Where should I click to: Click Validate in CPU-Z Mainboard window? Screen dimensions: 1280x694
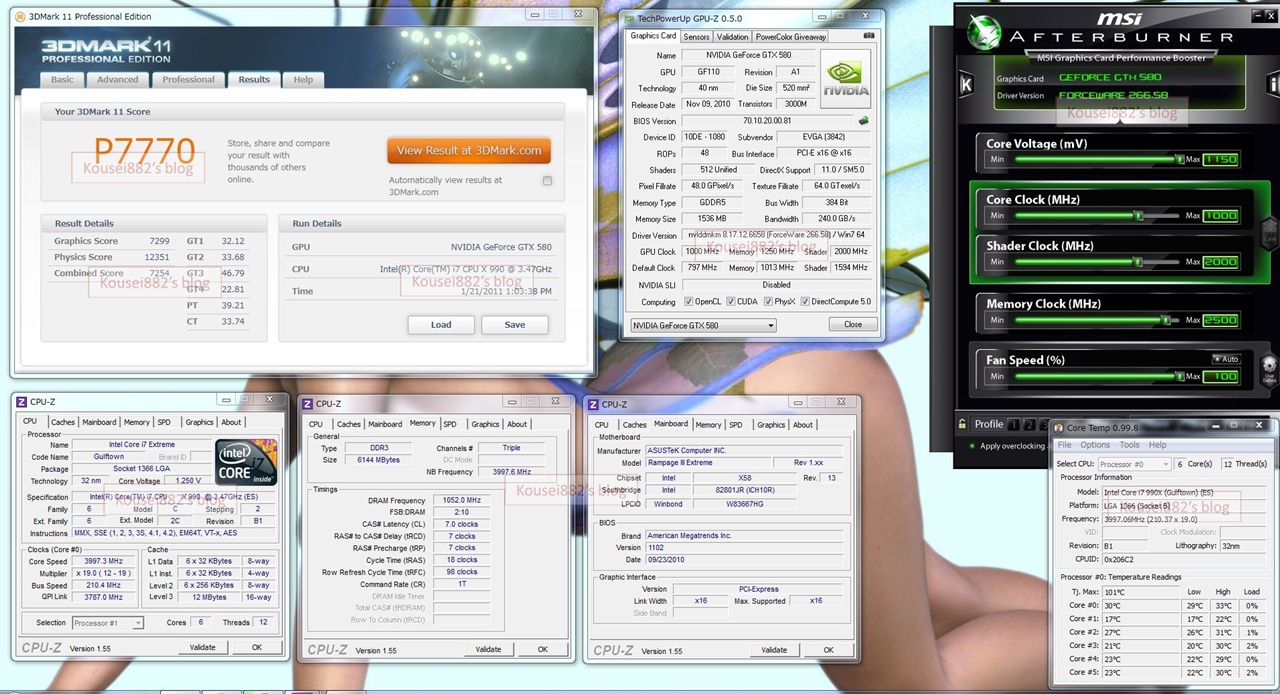(x=774, y=649)
